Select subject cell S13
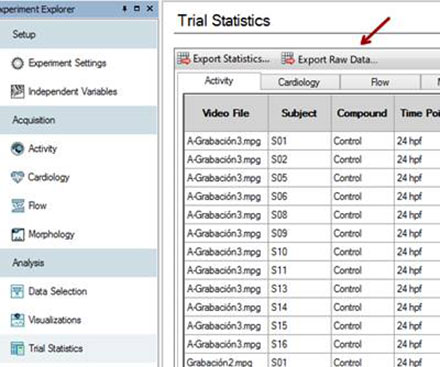 [299, 289]
